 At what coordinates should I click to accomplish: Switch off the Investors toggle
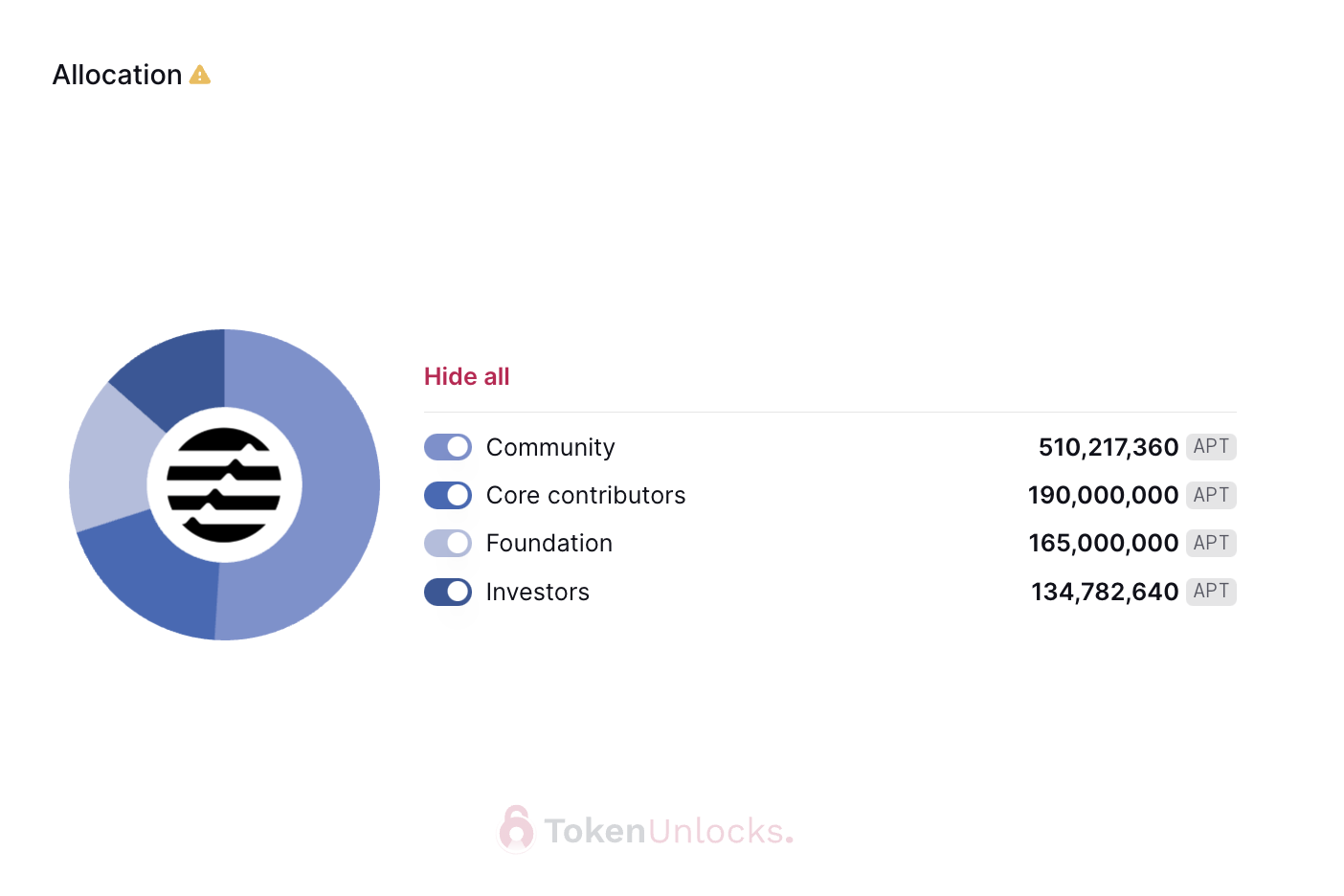point(448,592)
